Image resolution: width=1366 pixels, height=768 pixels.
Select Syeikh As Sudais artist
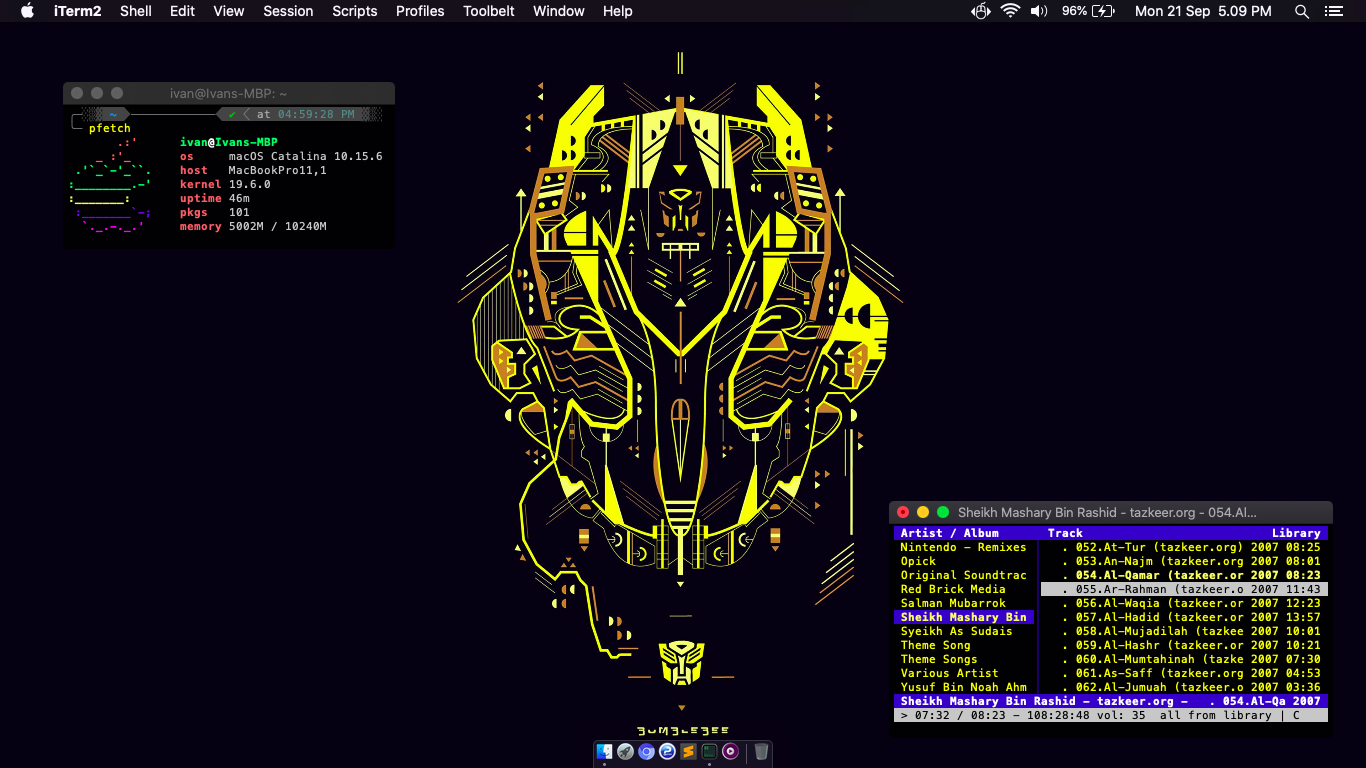tap(956, 631)
